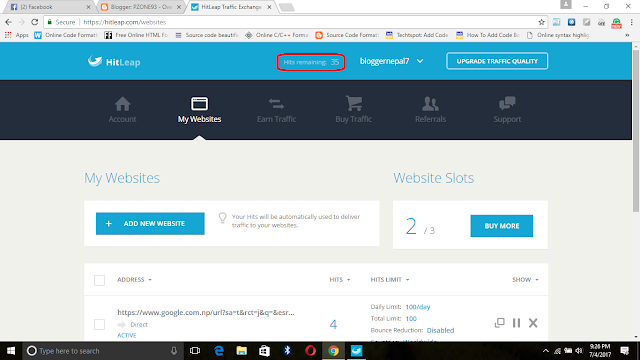The image size is (640, 360).
Task: Click UPGRADE TRAFFIC QUALITY button
Action: tap(497, 61)
